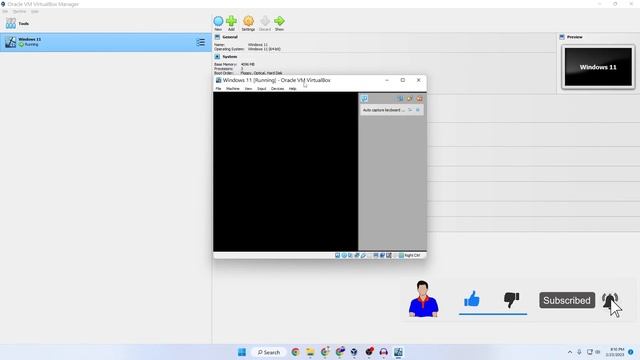Click the New machine toolbar icon
Image resolution: width=640 pixels, height=360 pixels.
coord(218,21)
